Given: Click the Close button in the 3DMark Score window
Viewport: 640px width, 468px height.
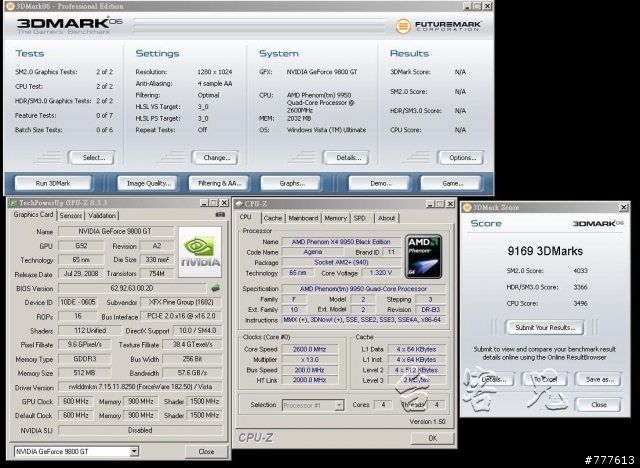Looking at the screenshot, I should (599, 405).
